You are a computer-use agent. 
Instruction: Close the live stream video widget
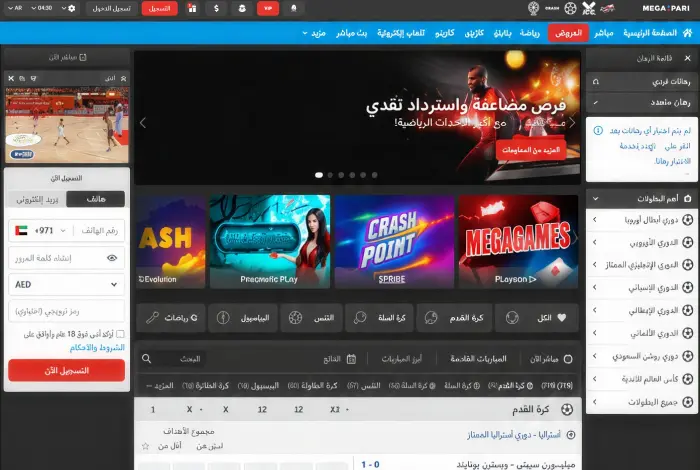11,79
